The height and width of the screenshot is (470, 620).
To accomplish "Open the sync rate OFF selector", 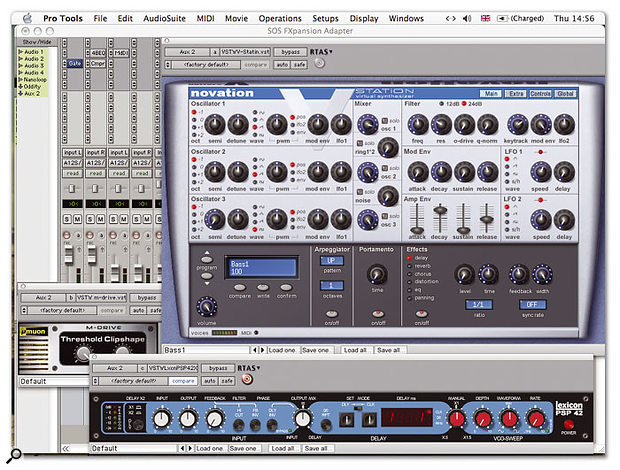I will click(532, 304).
